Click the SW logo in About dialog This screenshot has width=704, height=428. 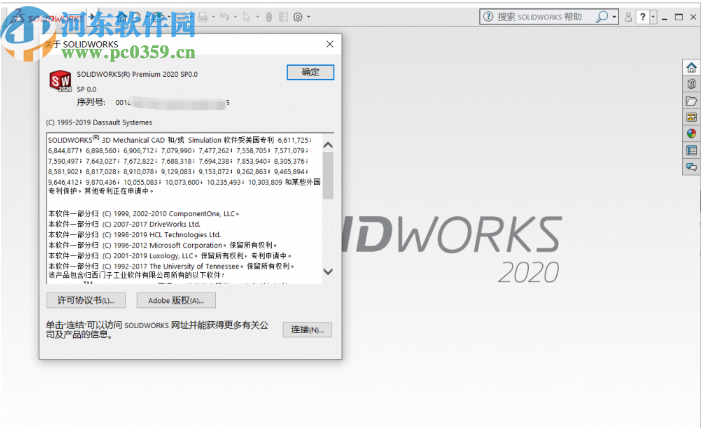click(x=60, y=81)
